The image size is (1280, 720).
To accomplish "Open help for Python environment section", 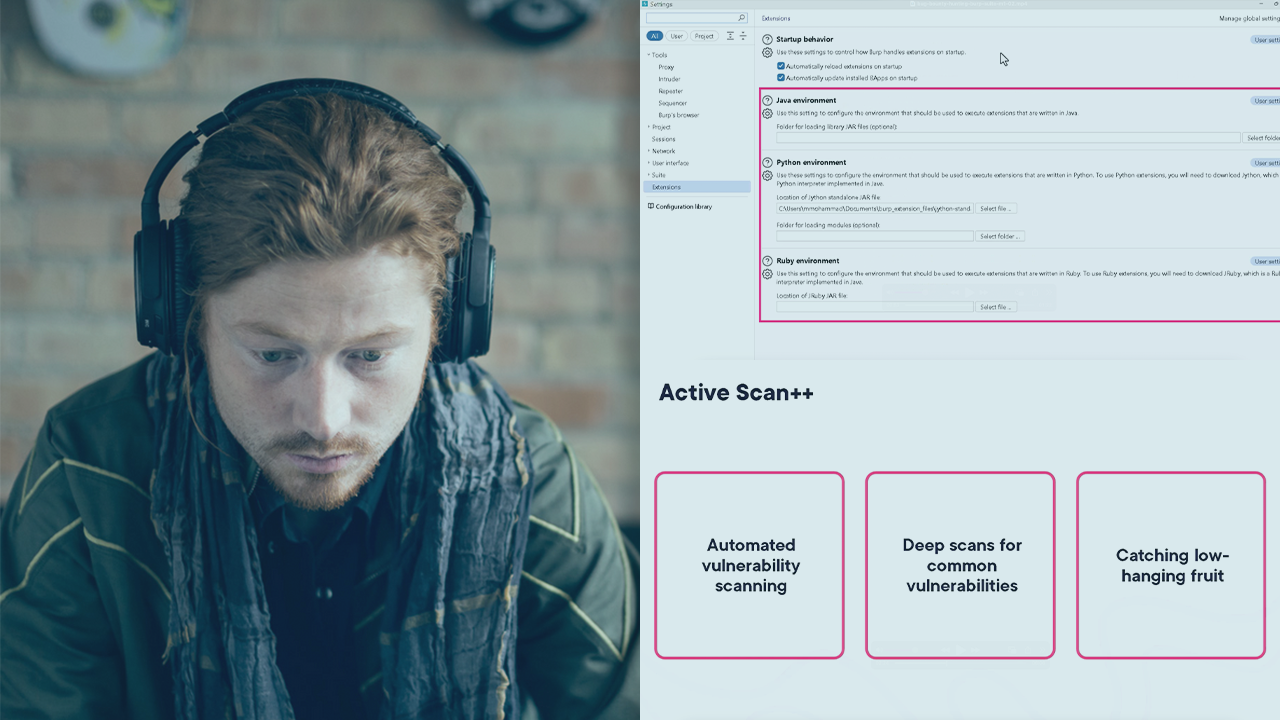I will coord(767,162).
